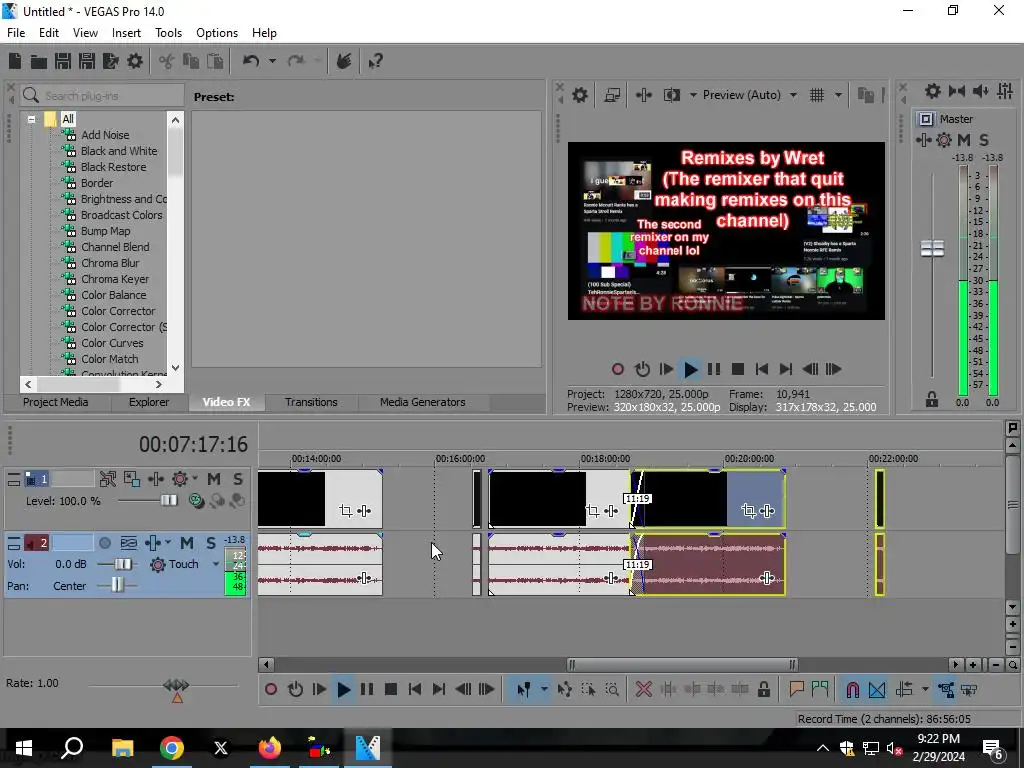Select Envelope Edit tool in the bottom toolbar
Screen dimensions: 1024x768
(565, 690)
